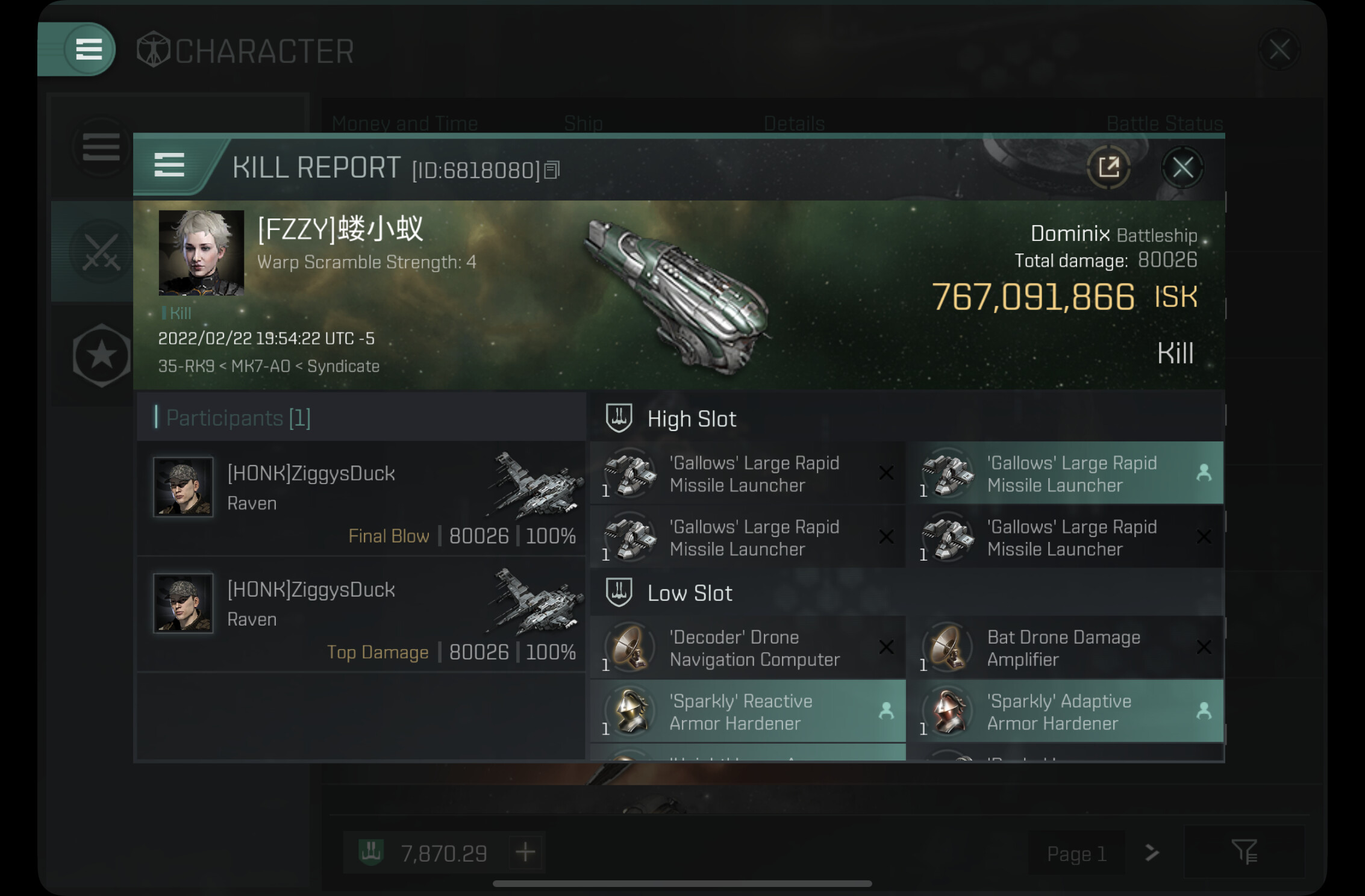This screenshot has height=896, width=1365.
Task: Select the star hexagon sidebar icon
Action: [101, 355]
